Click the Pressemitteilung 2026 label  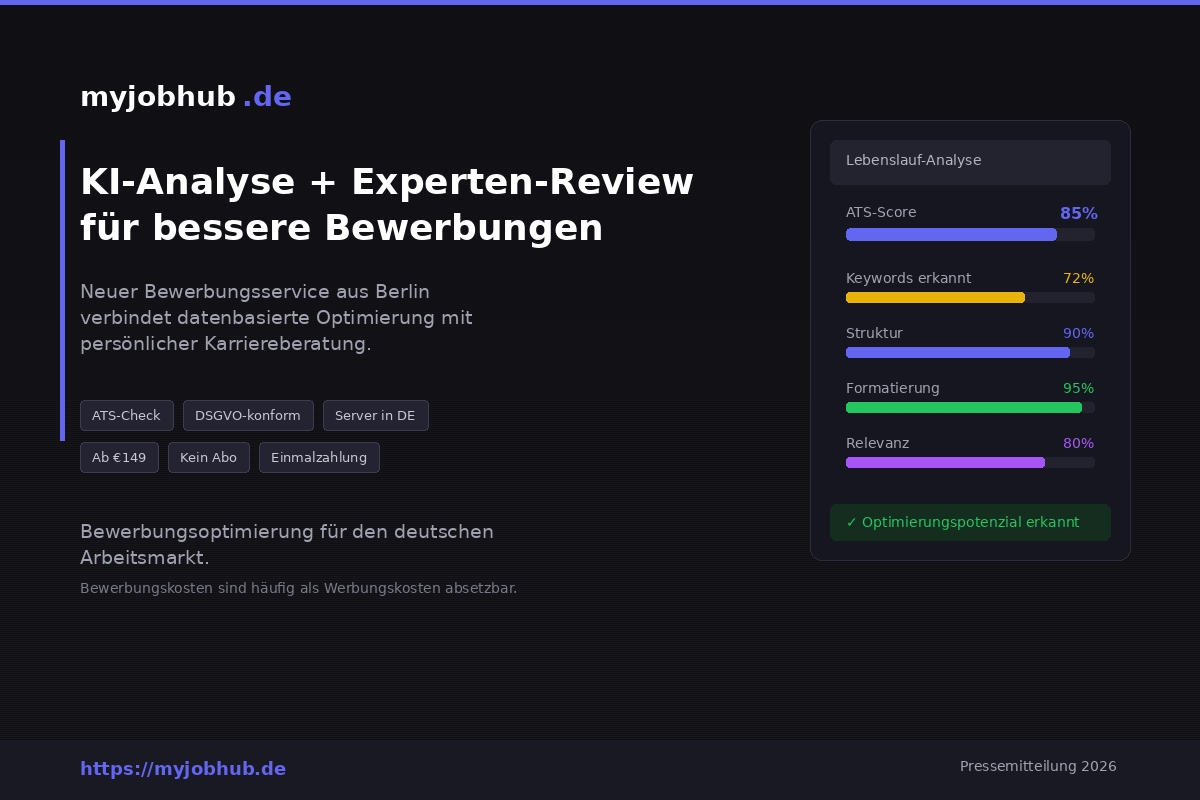1038,766
